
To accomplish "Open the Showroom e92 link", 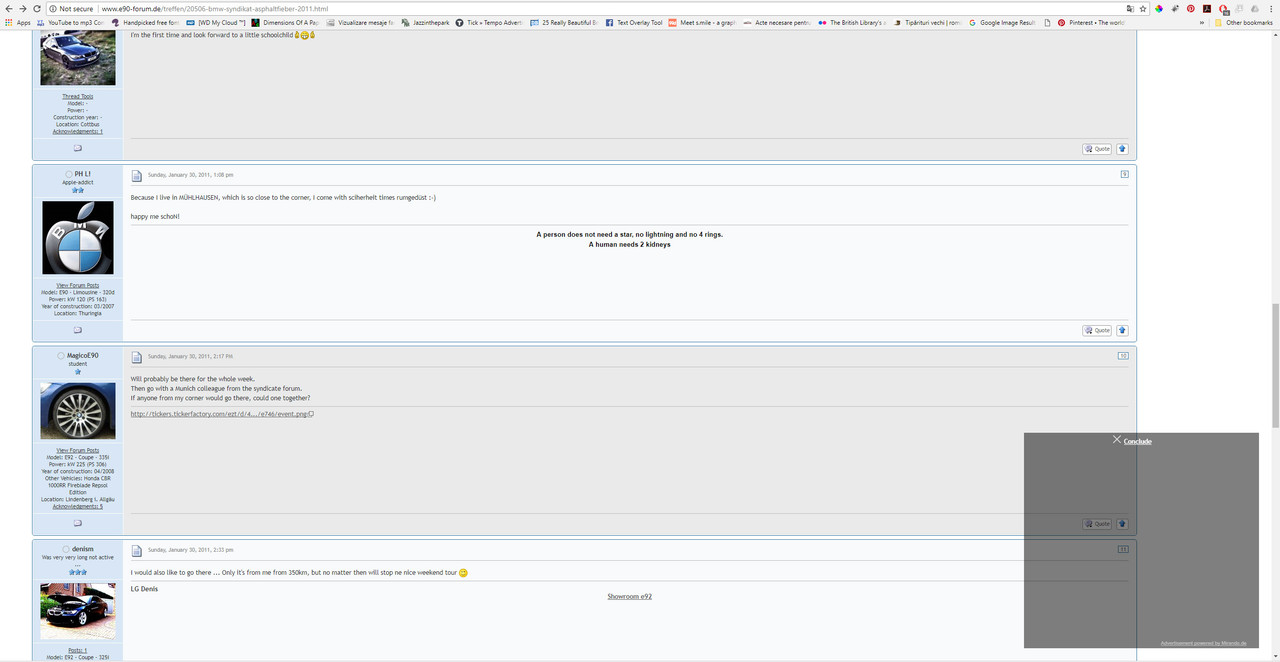I will coord(630,596).
